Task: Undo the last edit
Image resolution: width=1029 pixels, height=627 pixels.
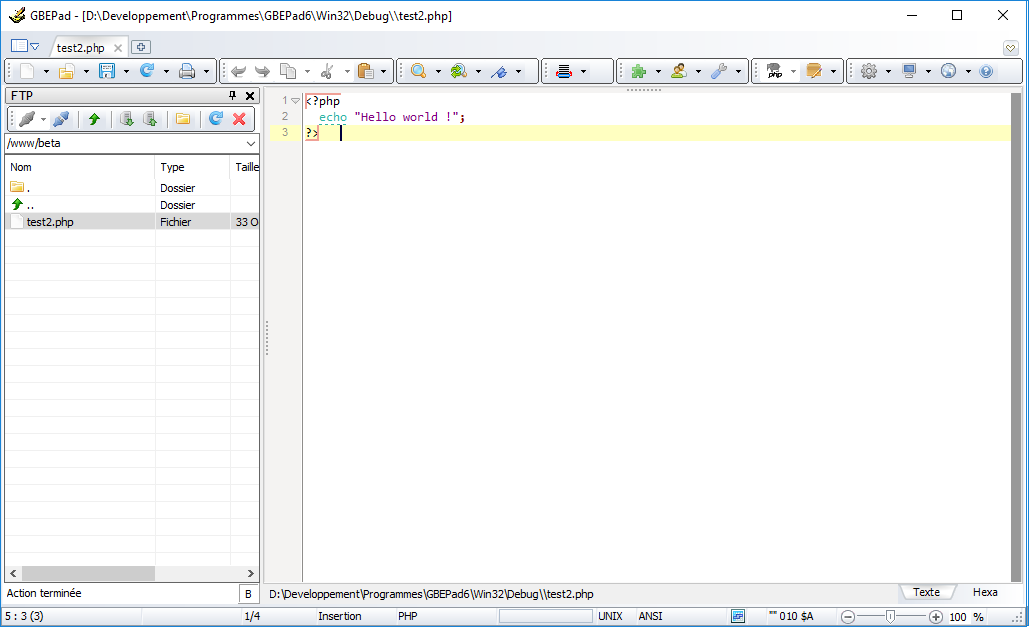Action: [x=238, y=71]
